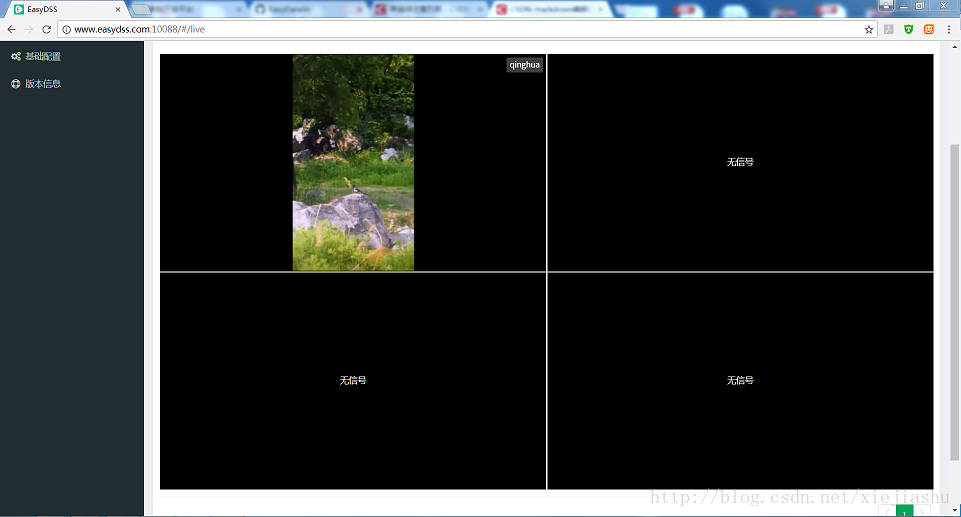Click the scrollbar up arrow
961x517 pixels.
tap(954, 46)
